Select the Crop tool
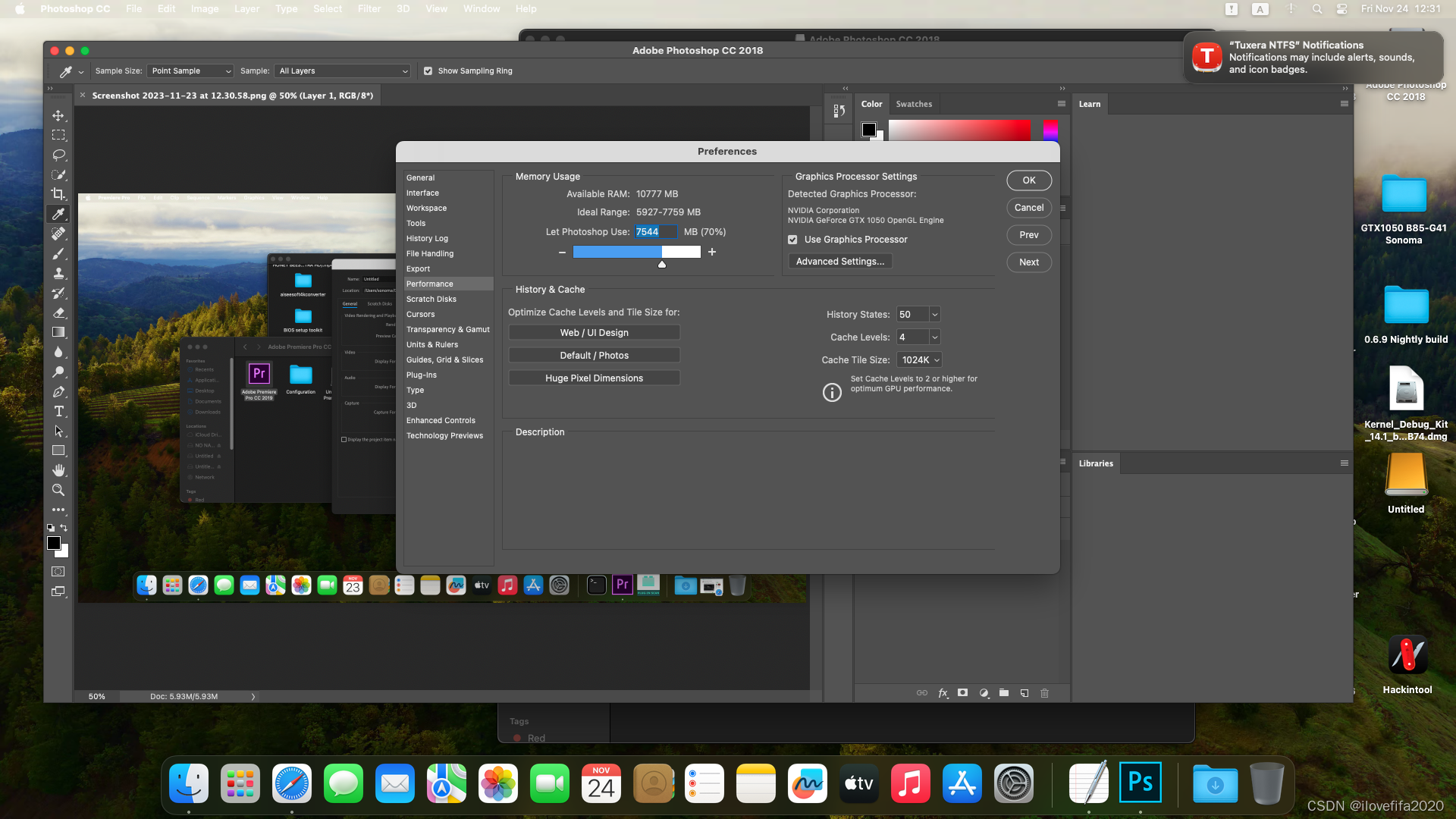This screenshot has height=819, width=1456. pyautogui.click(x=58, y=194)
